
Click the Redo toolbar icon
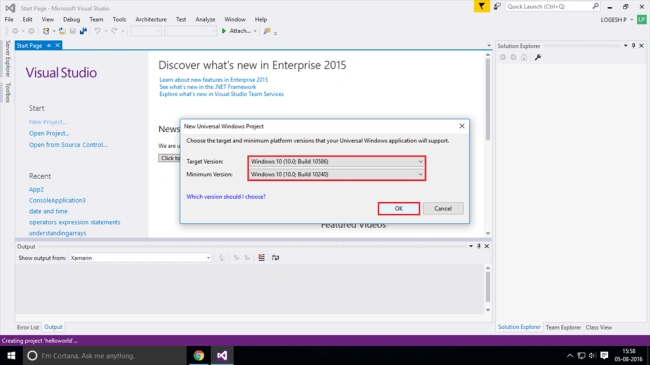coord(114,31)
